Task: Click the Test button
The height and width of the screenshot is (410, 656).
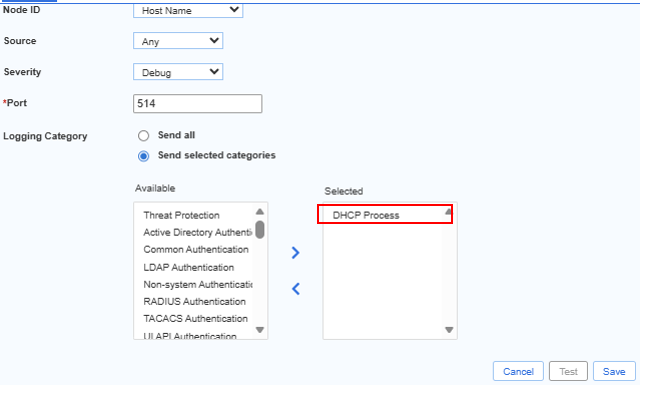Action: pos(568,371)
